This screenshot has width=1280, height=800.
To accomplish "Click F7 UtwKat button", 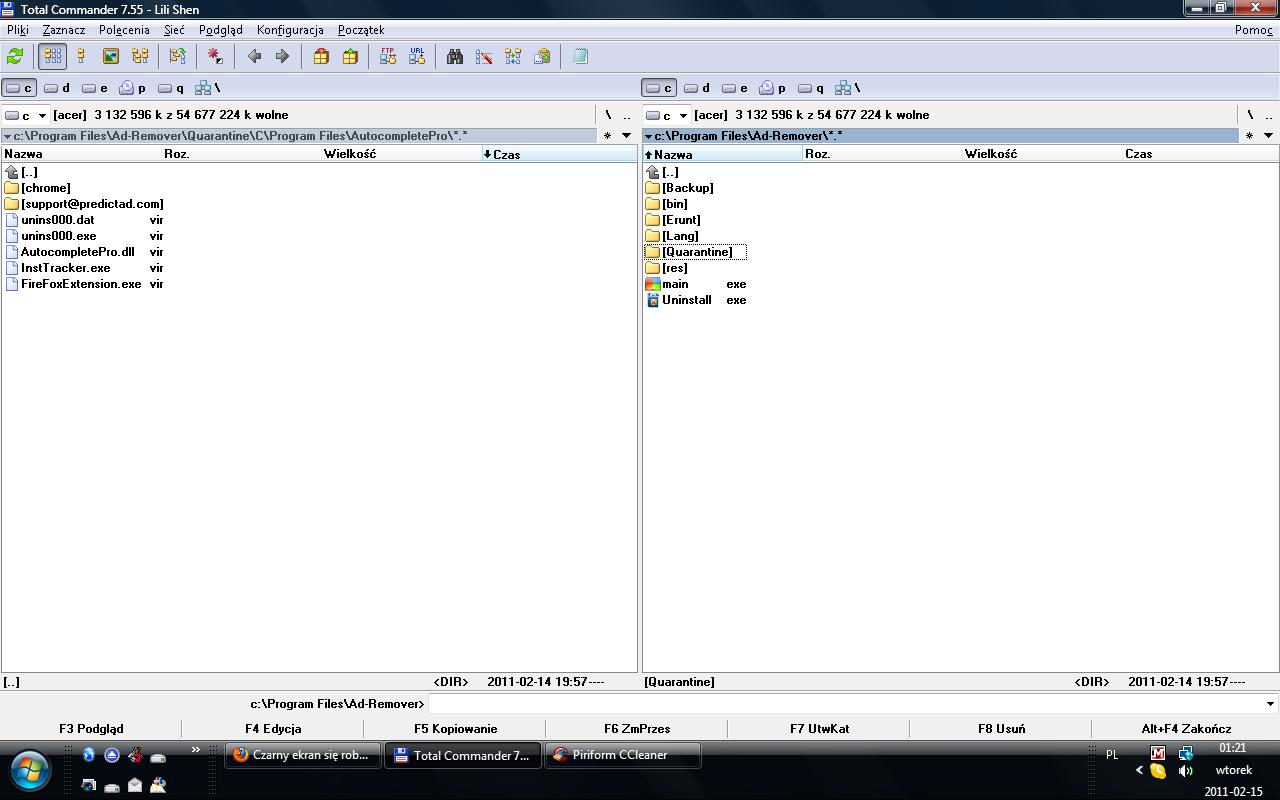I will [819, 729].
